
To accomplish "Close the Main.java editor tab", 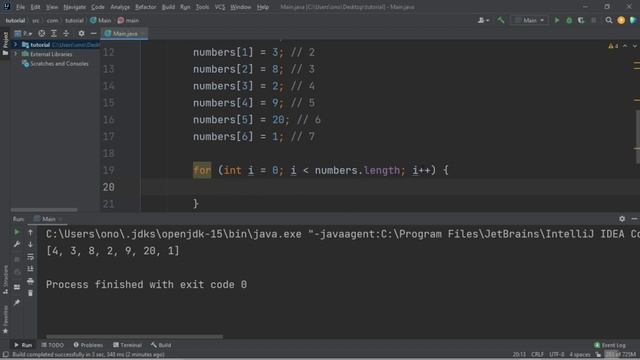I will coord(143,33).
